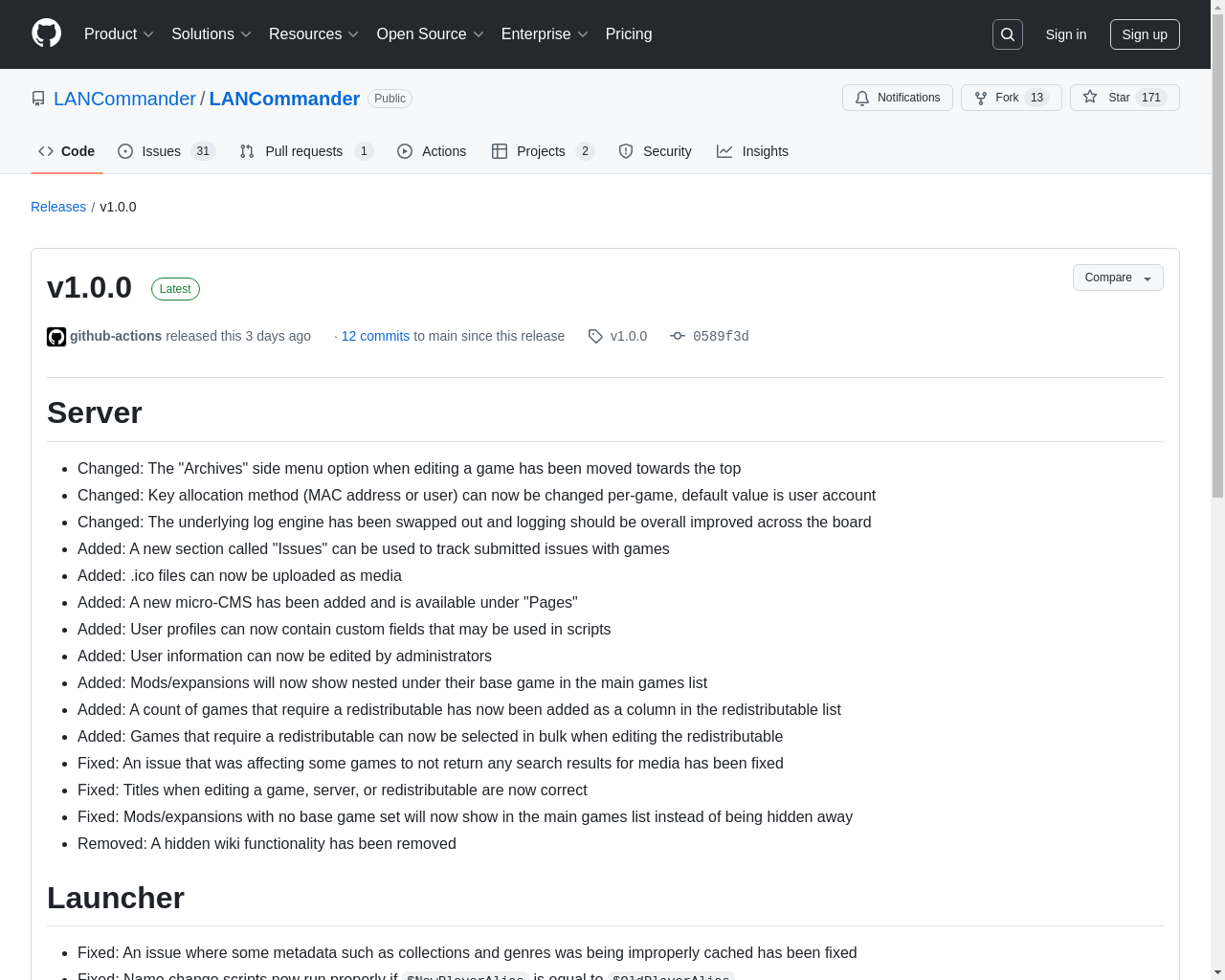Click the Latest release badge
This screenshot has height=980, width=1225.
175,289
